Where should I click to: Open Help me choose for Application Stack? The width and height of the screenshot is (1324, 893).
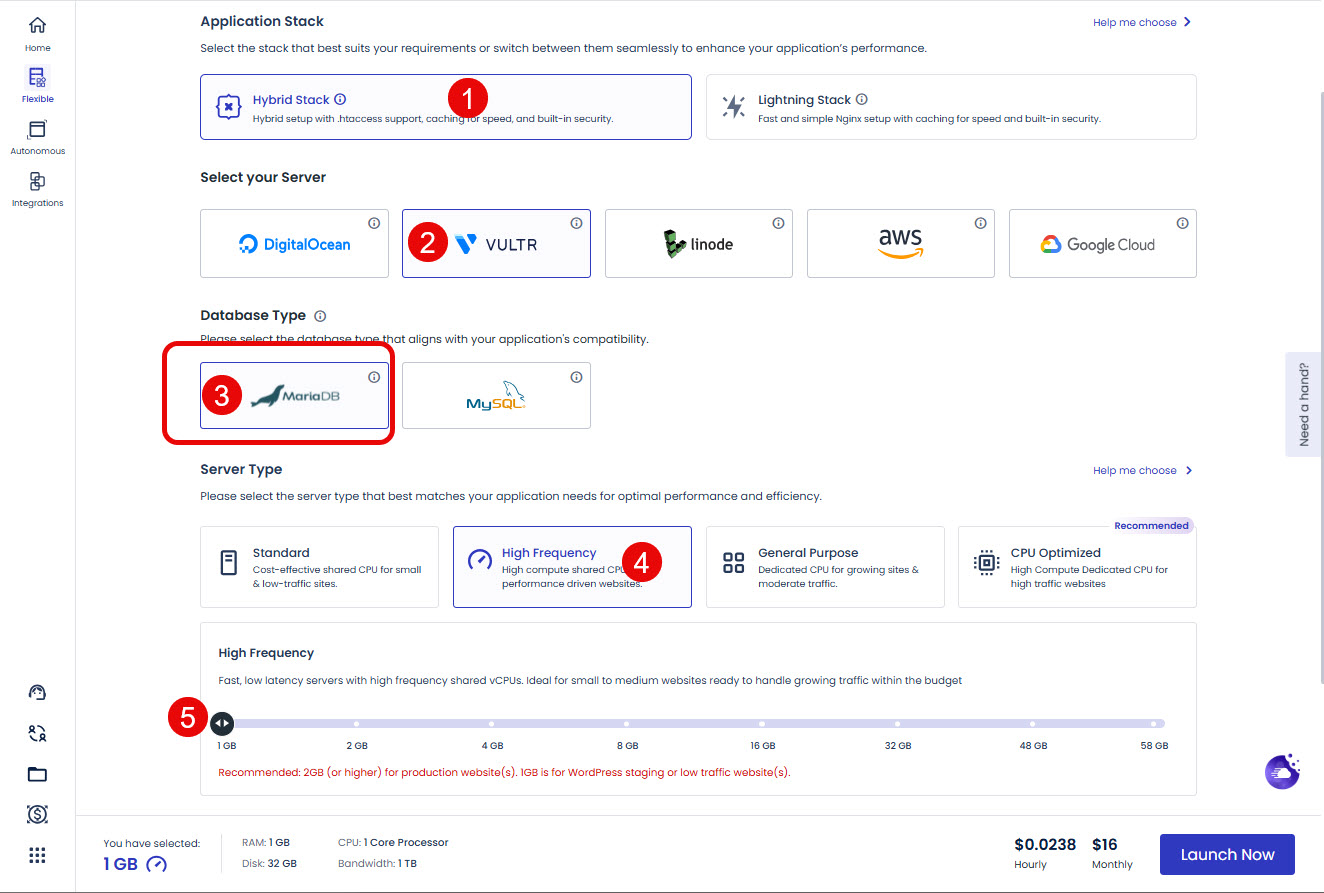pyautogui.click(x=1142, y=22)
